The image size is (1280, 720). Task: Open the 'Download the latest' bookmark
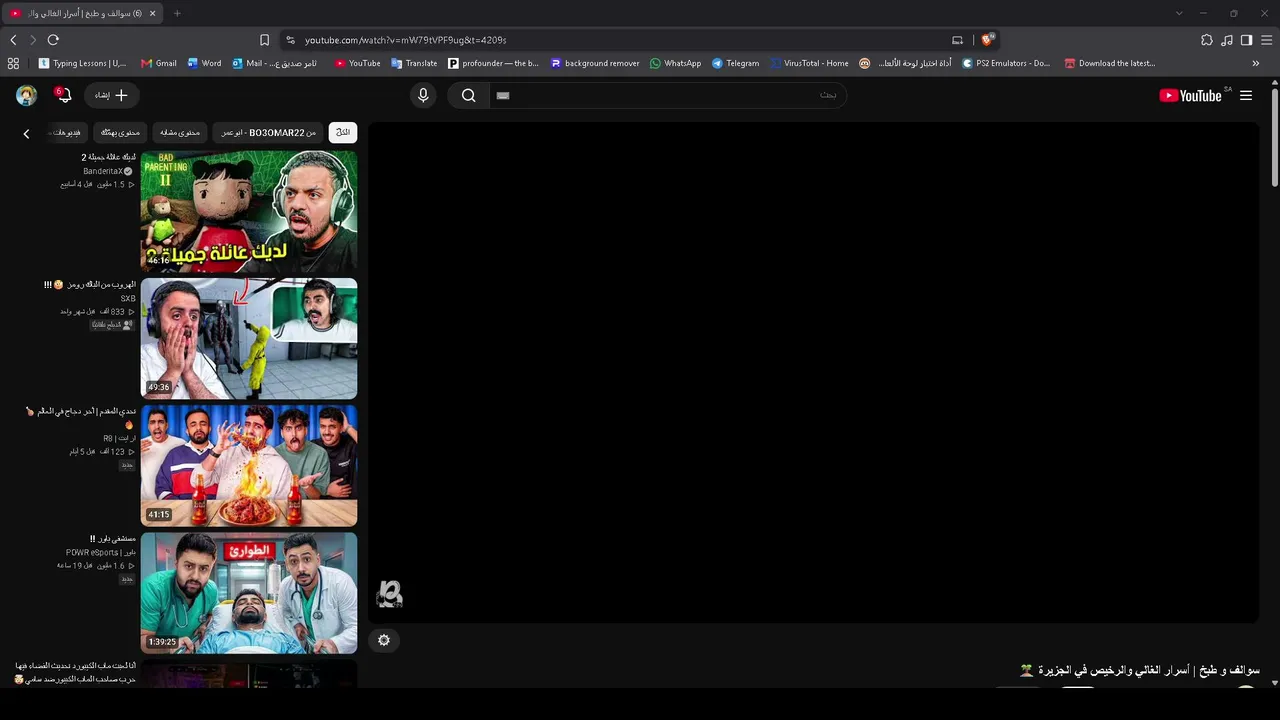tap(1110, 63)
